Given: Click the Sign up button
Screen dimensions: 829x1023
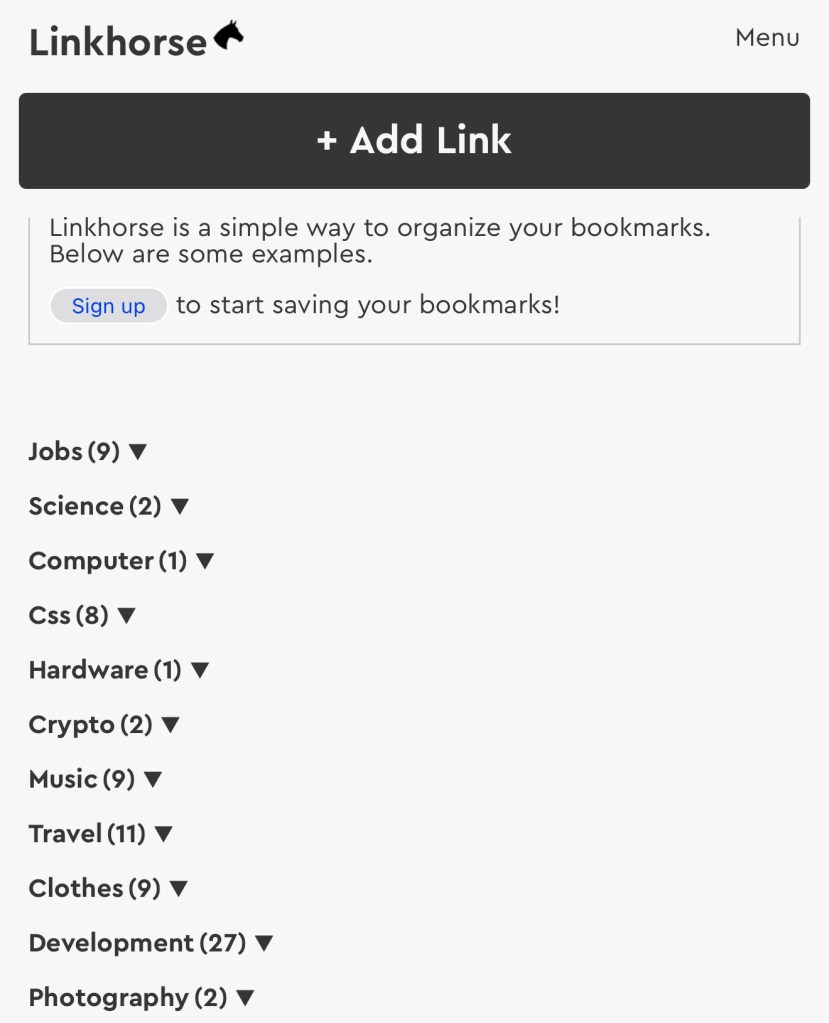Looking at the screenshot, I should click(108, 306).
